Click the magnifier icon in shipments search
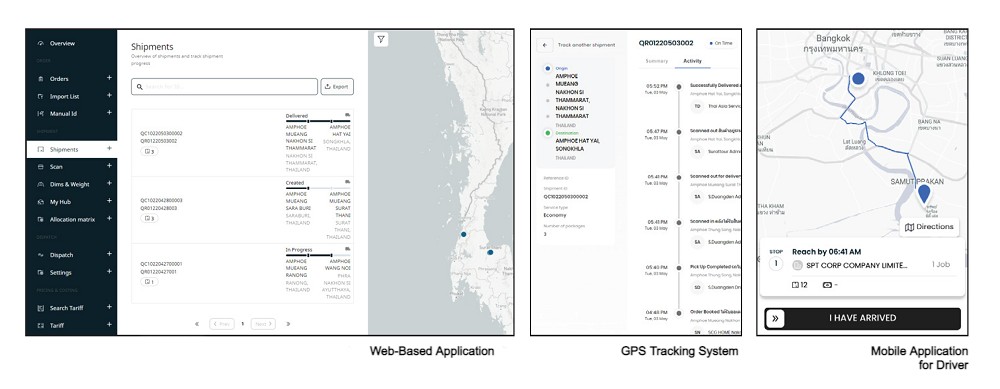 (140, 87)
